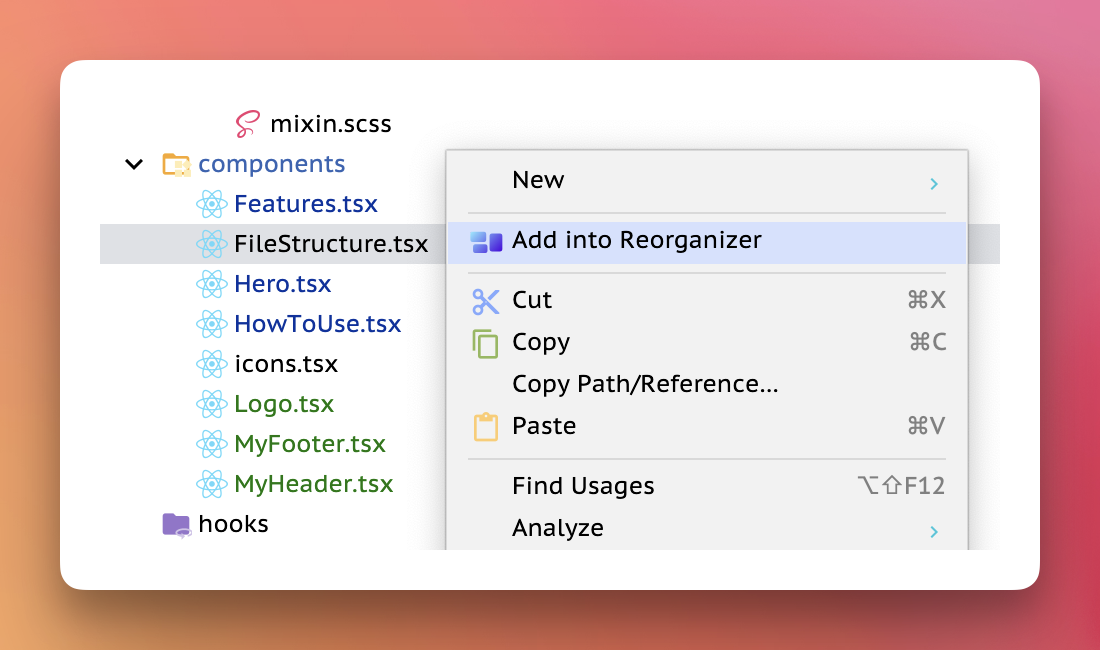Viewport: 1100px width, 650px height.
Task: Select Add into Reorganizer
Action: 637,240
